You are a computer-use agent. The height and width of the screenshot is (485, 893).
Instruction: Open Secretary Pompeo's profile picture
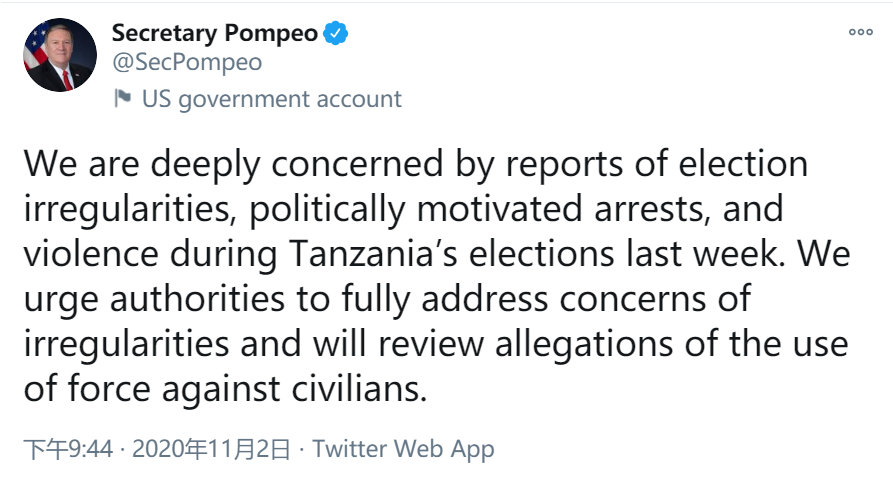(x=59, y=56)
